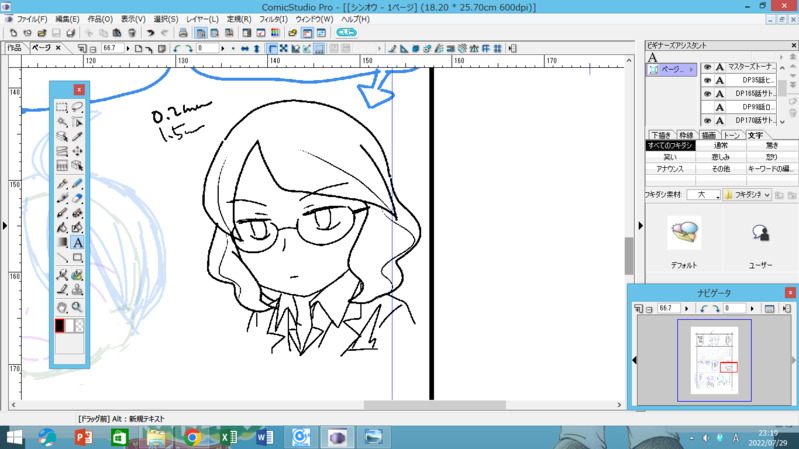Select the fill bucket tool
The width and height of the screenshot is (799, 449).
62,228
